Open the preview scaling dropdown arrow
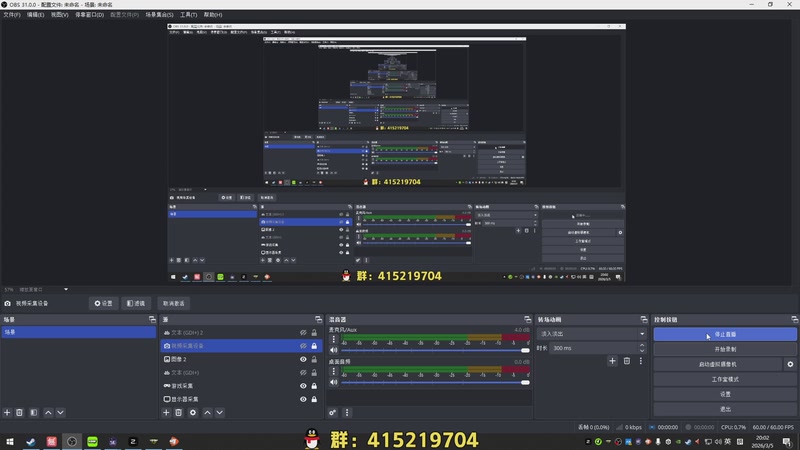 tap(66, 289)
